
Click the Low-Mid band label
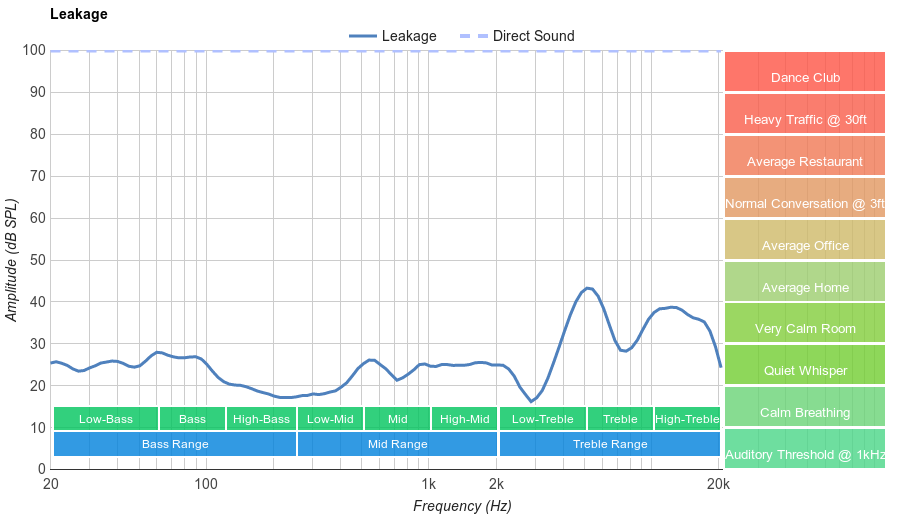[330, 419]
